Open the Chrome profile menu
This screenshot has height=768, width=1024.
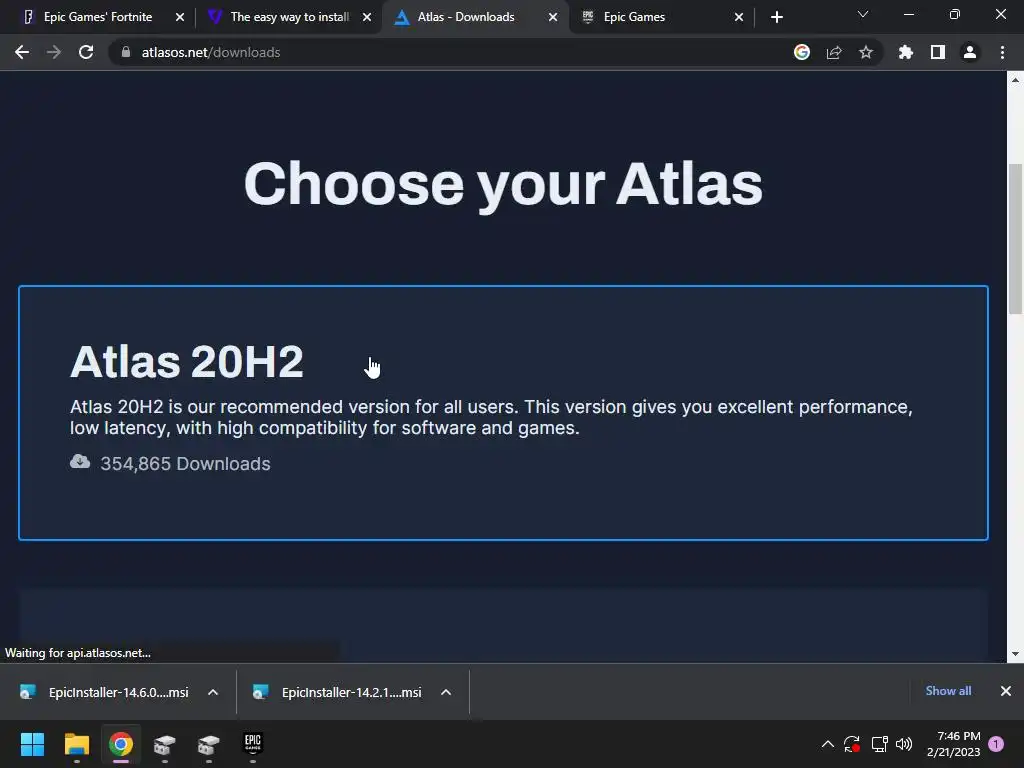pos(970,52)
